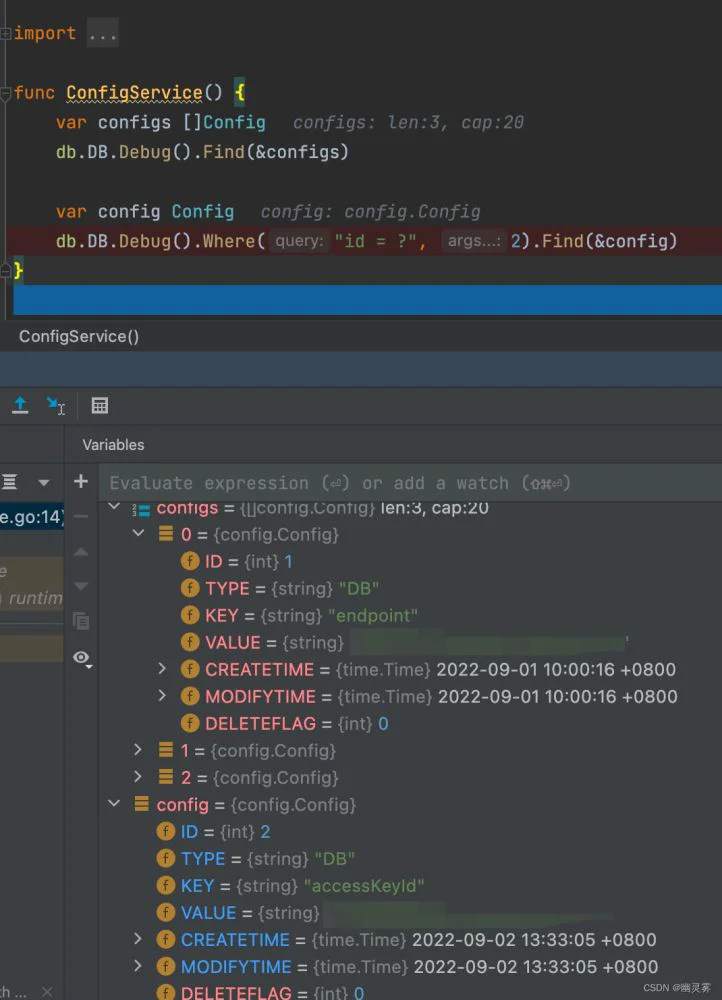Screen dimensions: 722x1000
Task: Open the Variables tab
Action: (x=114, y=445)
